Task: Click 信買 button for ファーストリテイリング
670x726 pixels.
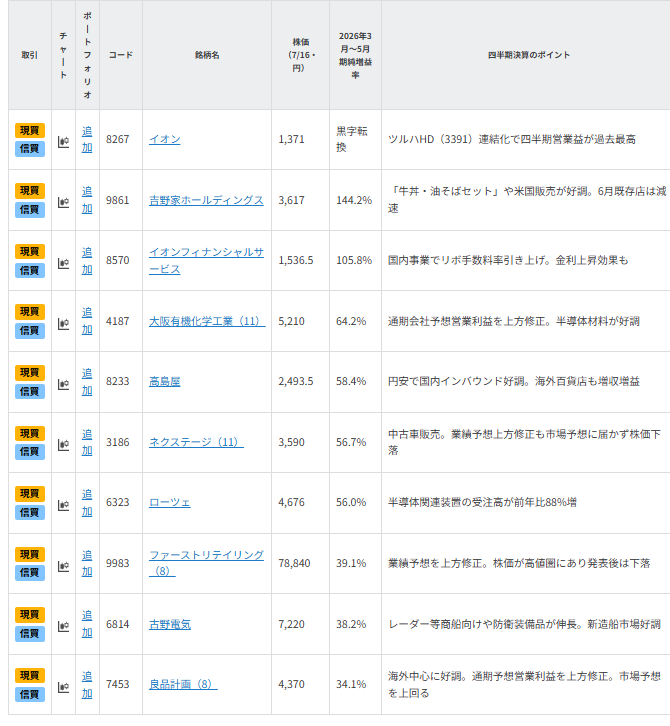Action: tap(30, 573)
